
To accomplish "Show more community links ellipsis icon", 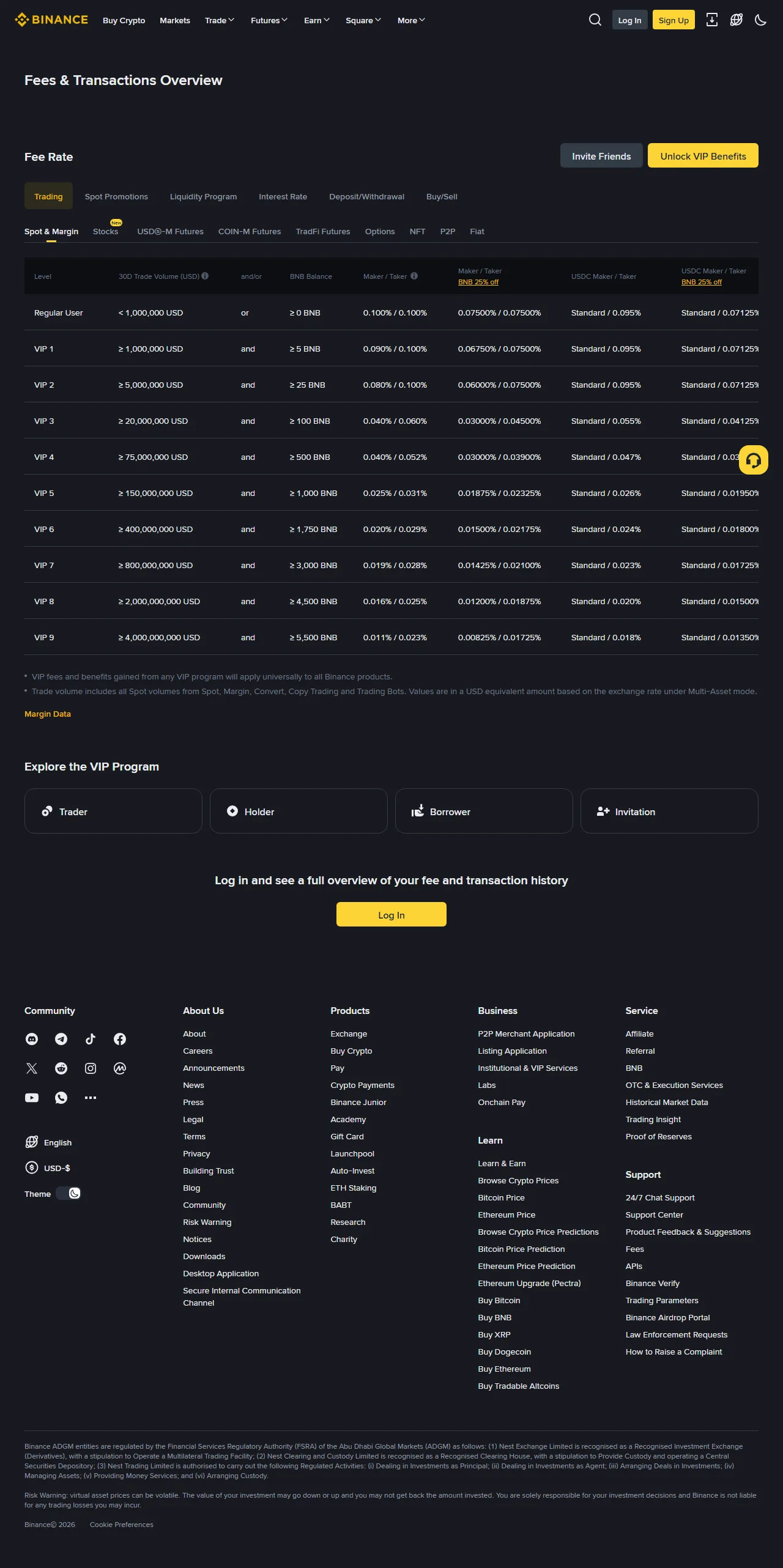I will coord(91,1098).
